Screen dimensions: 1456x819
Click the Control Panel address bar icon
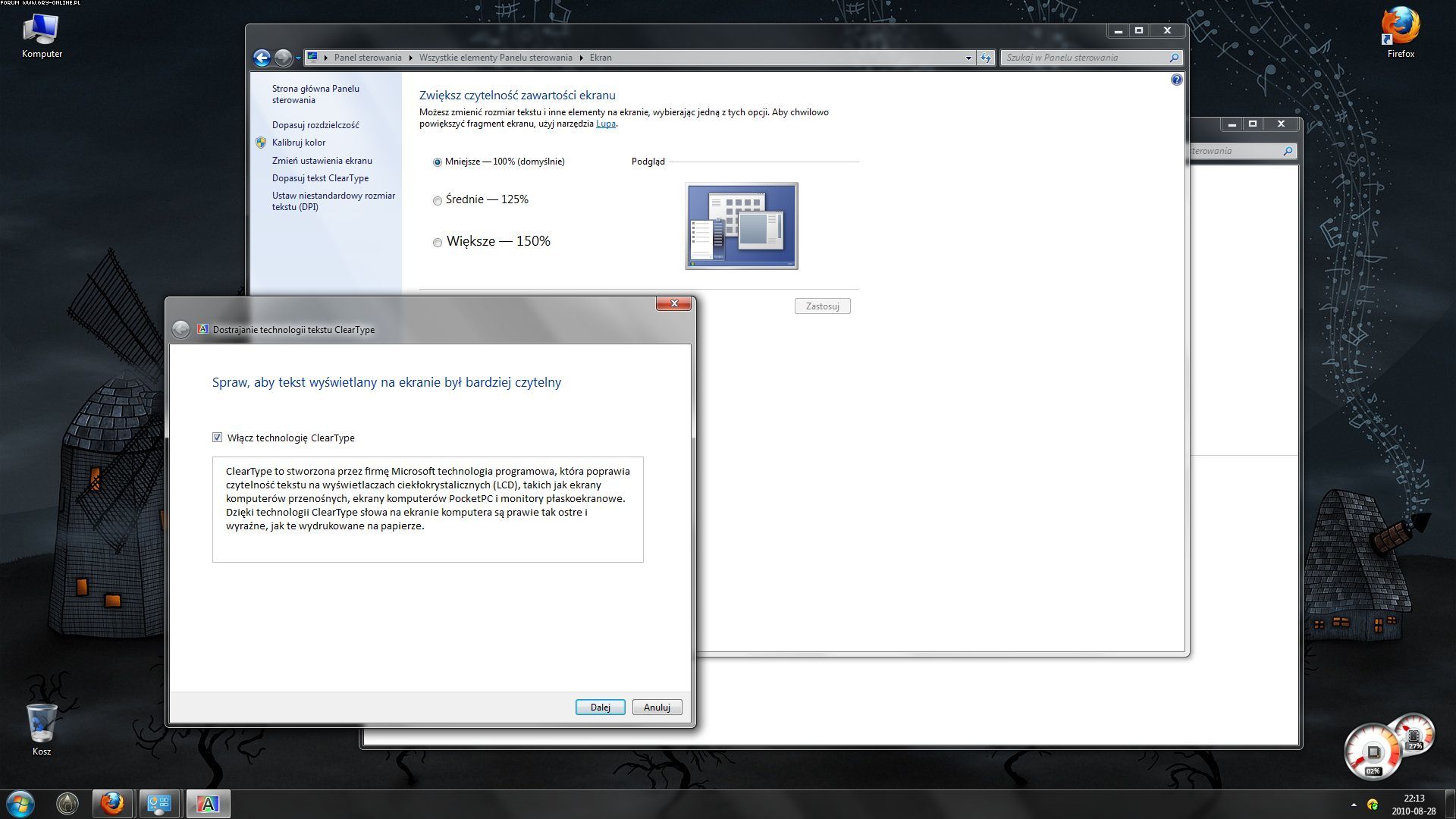coord(312,58)
